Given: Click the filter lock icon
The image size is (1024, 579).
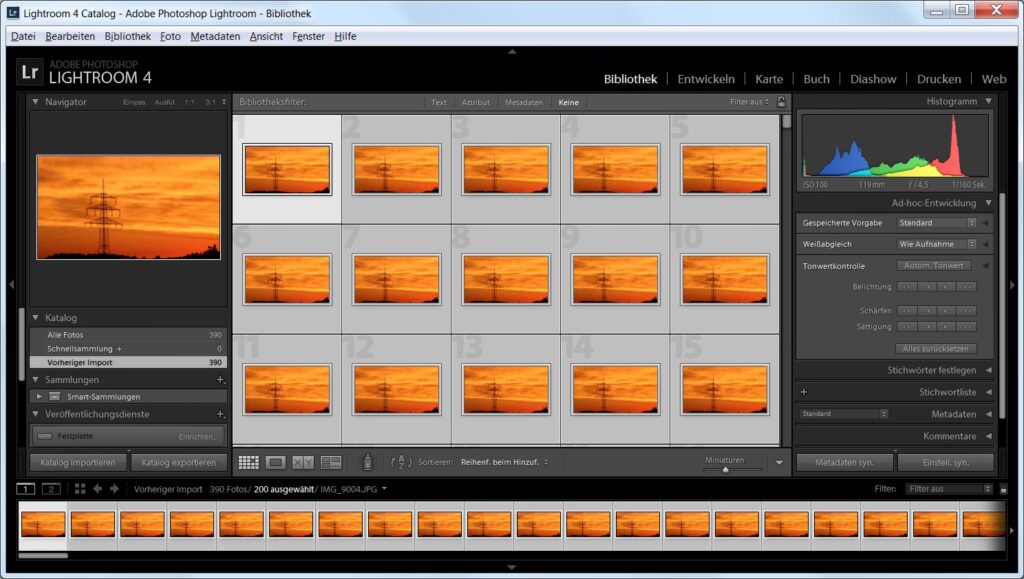Looking at the screenshot, I should click(x=781, y=102).
